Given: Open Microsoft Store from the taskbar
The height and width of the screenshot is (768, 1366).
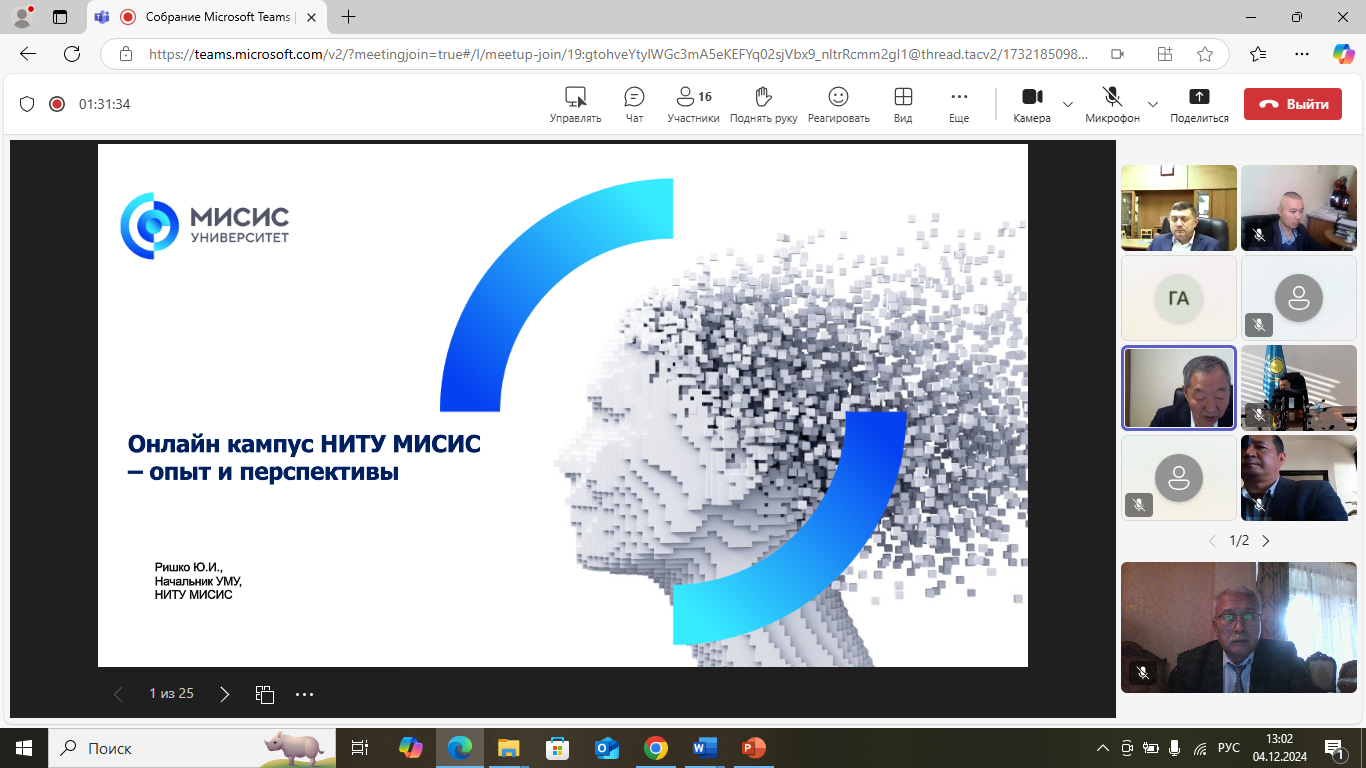Looking at the screenshot, I should (557, 748).
